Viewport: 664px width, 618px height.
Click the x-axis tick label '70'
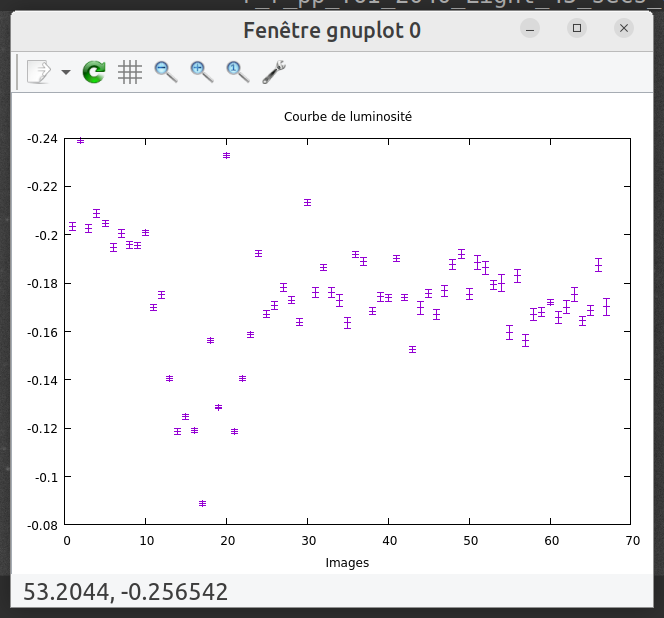[x=633, y=541]
